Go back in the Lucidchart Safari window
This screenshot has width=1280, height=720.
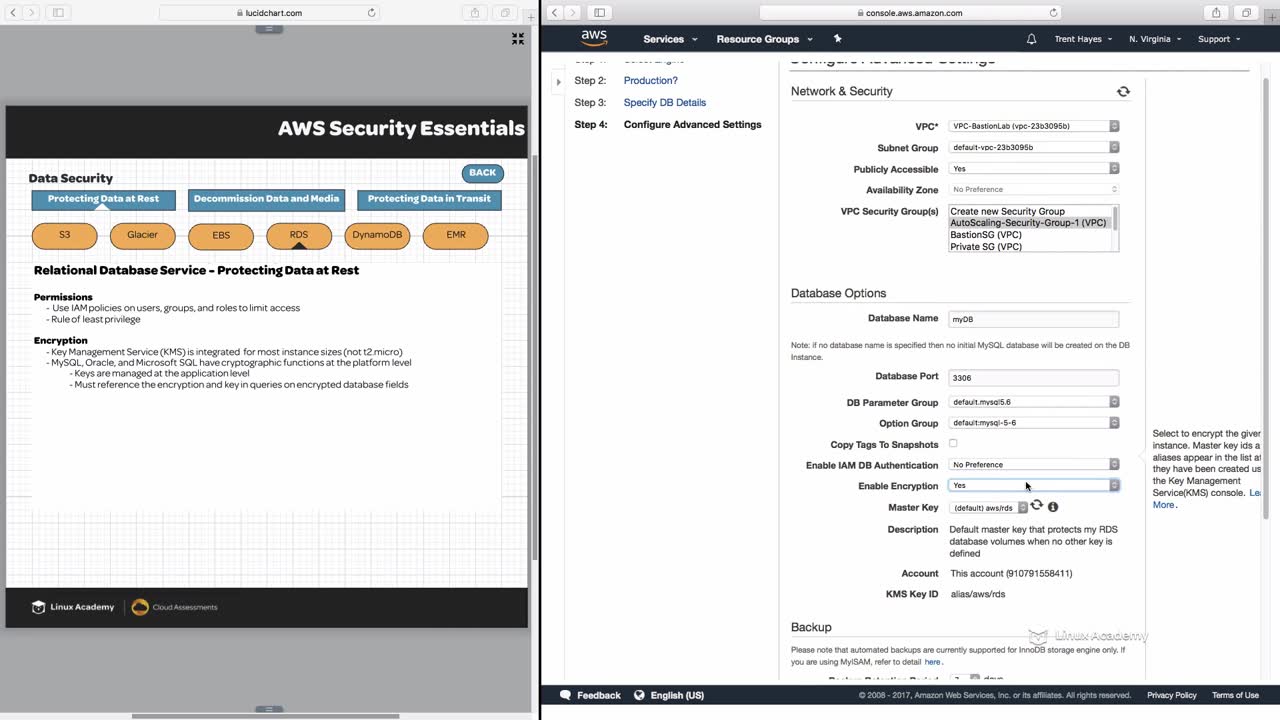[x=14, y=13]
